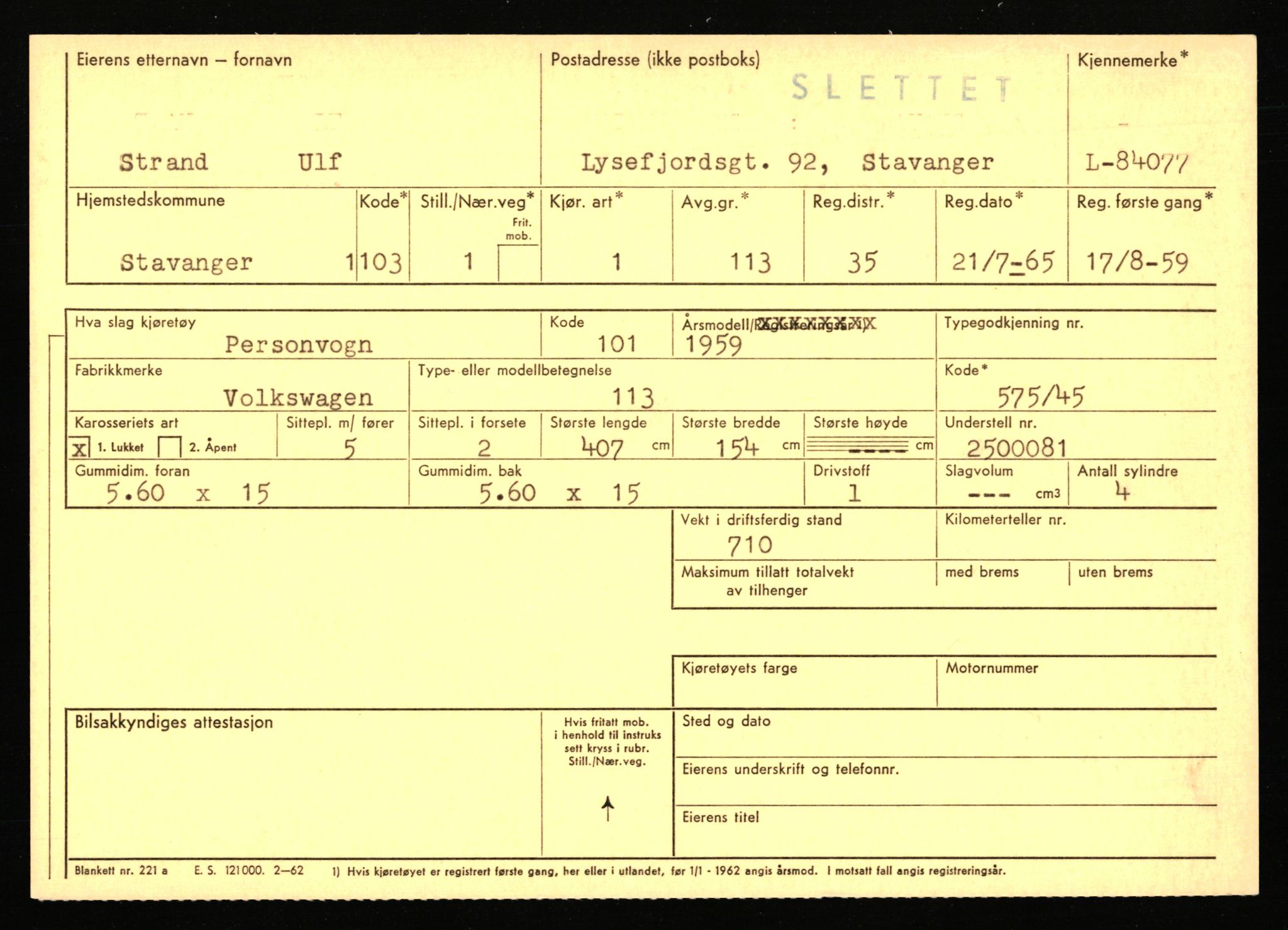Select rear tyre size under 'Gummidim. bak'
The height and width of the screenshot is (930, 1288).
click(x=559, y=493)
